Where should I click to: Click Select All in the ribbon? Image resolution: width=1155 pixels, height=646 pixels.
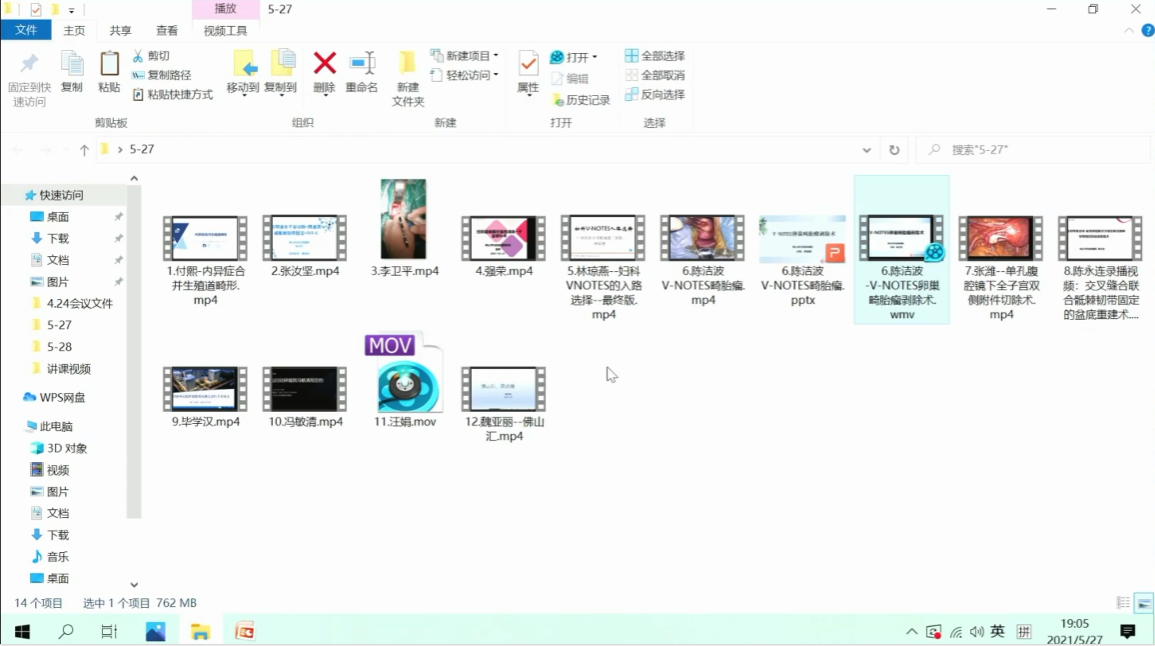(x=655, y=56)
